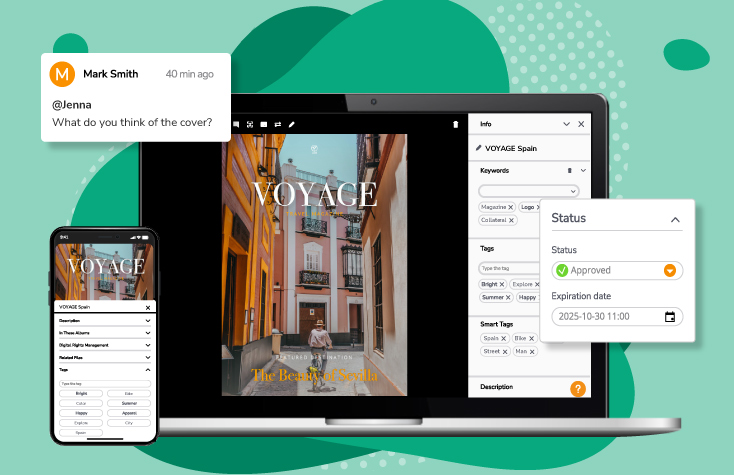Click the Logo keyword chip
Screen dimensions: 734x475
coord(527,207)
